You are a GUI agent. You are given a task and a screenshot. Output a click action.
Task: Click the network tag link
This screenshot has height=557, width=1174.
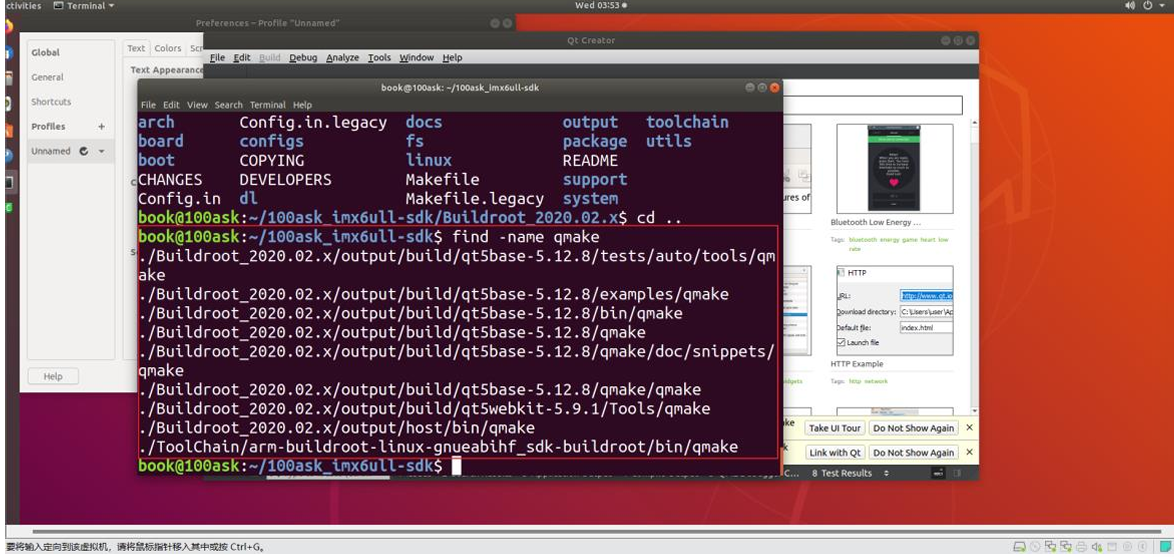click(875, 381)
